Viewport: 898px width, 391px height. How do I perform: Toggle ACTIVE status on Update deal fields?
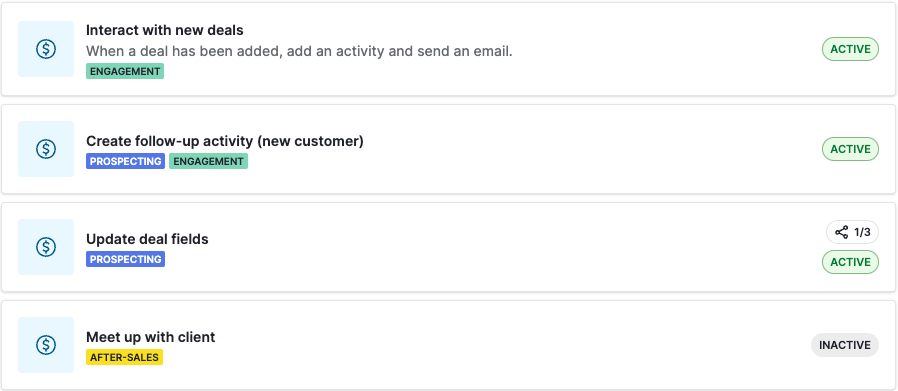(x=850, y=262)
